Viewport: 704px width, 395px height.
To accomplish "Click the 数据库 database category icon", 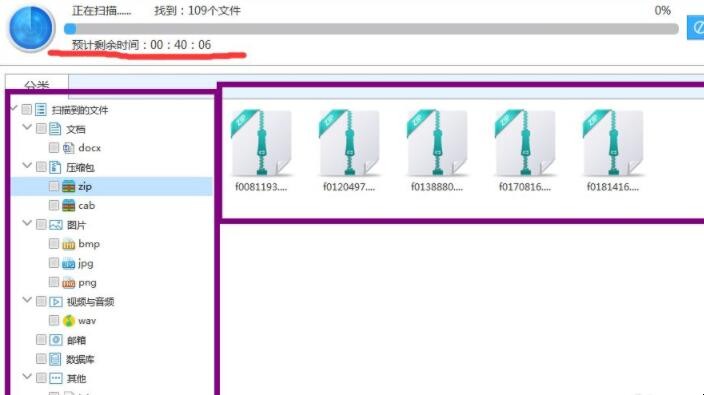I will [x=55, y=359].
